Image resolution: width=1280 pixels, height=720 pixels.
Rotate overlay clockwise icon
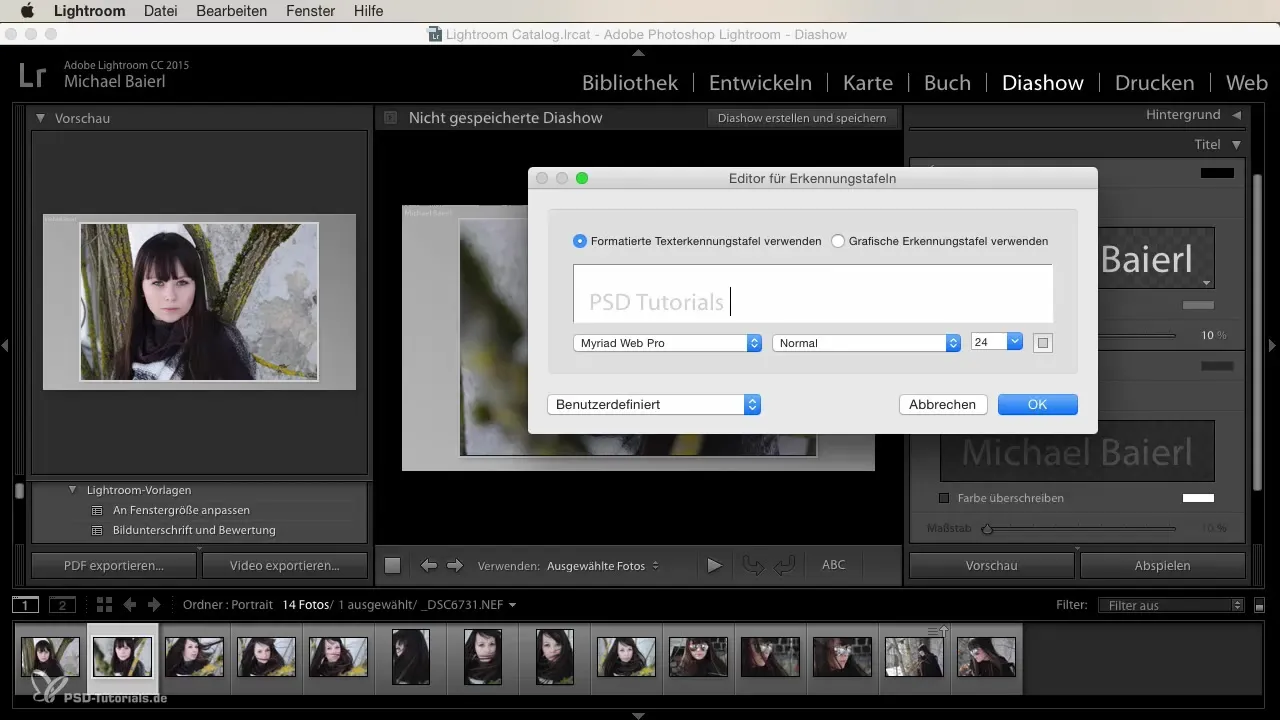[x=785, y=565]
